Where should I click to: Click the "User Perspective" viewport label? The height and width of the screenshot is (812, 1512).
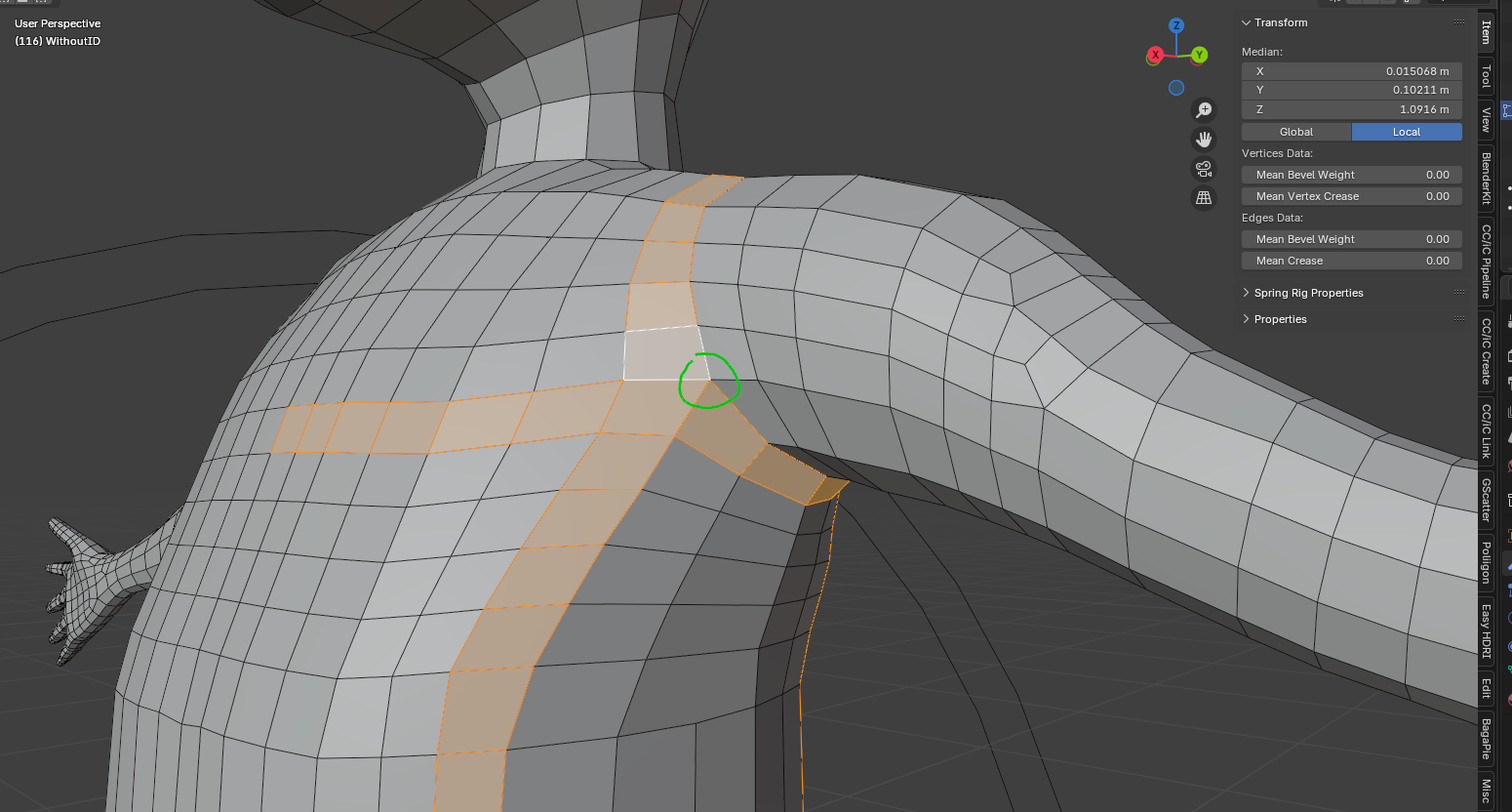(x=58, y=23)
